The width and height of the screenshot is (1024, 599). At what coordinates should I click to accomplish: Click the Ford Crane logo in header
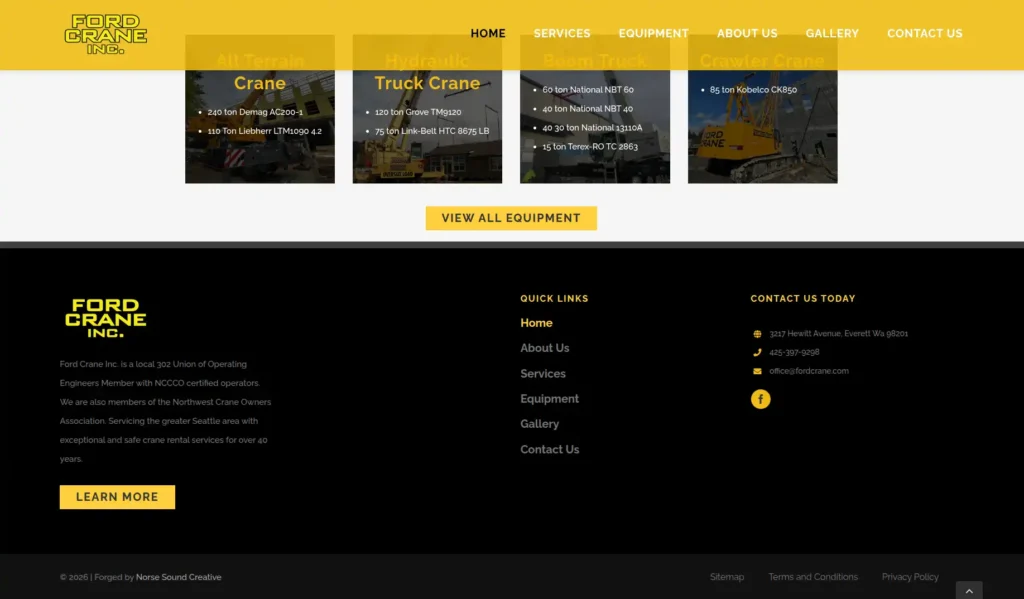coord(106,34)
